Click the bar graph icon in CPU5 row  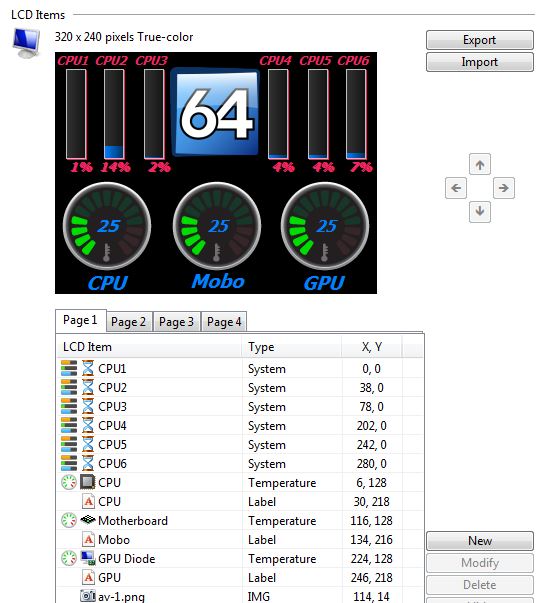pyautogui.click(x=69, y=445)
